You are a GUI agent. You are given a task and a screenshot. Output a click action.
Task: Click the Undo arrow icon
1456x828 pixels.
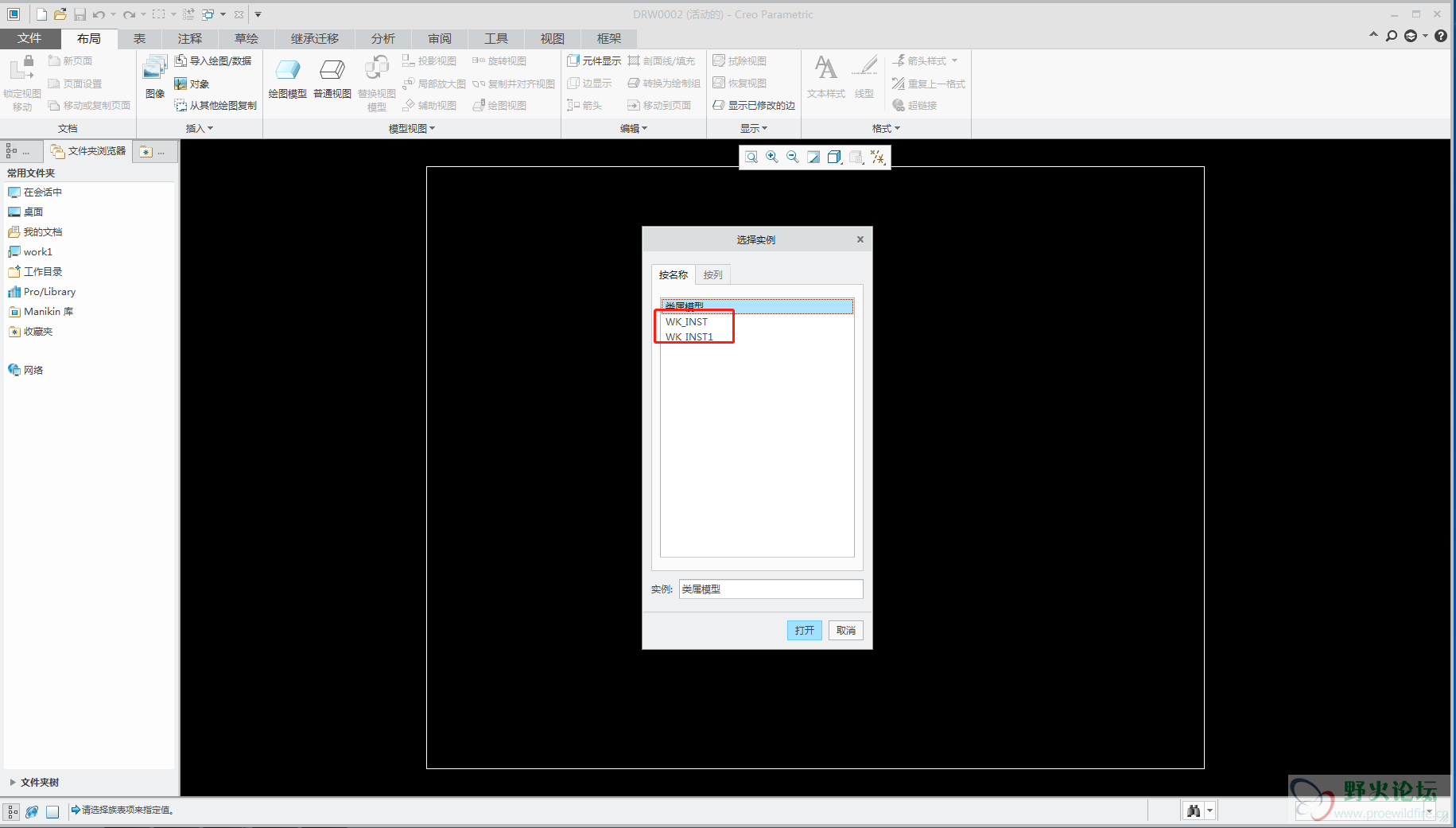[x=99, y=14]
